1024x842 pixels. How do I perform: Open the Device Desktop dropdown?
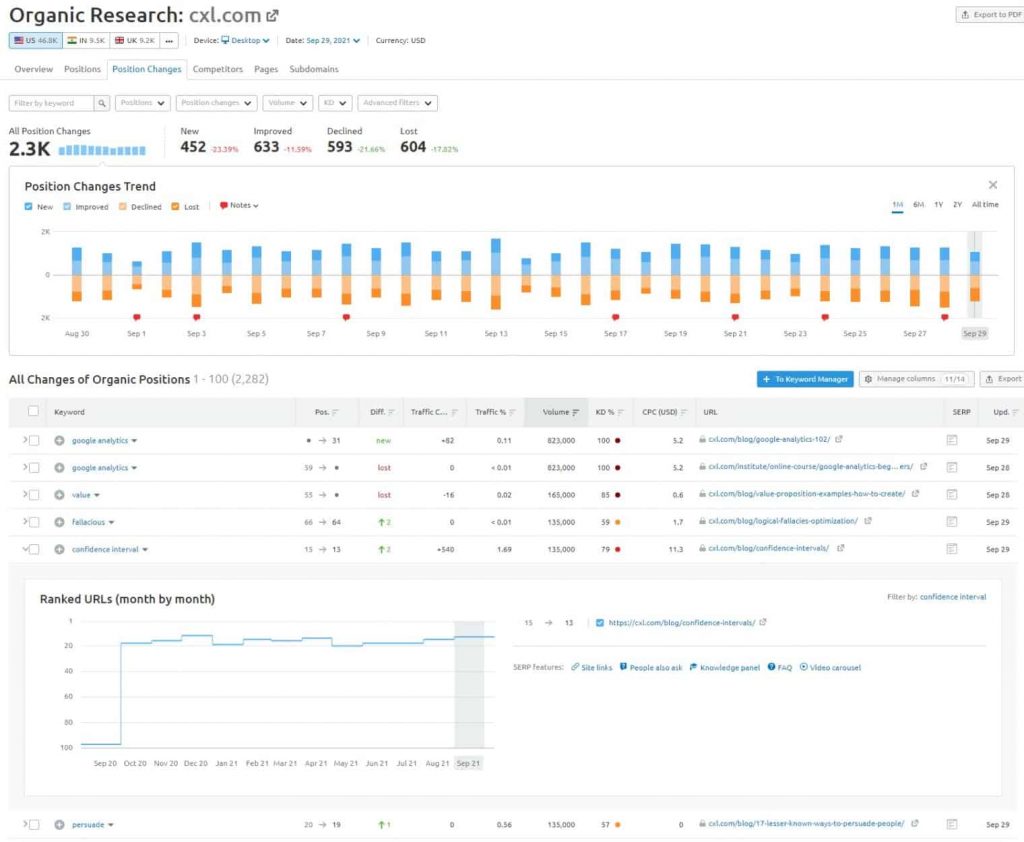[x=245, y=40]
